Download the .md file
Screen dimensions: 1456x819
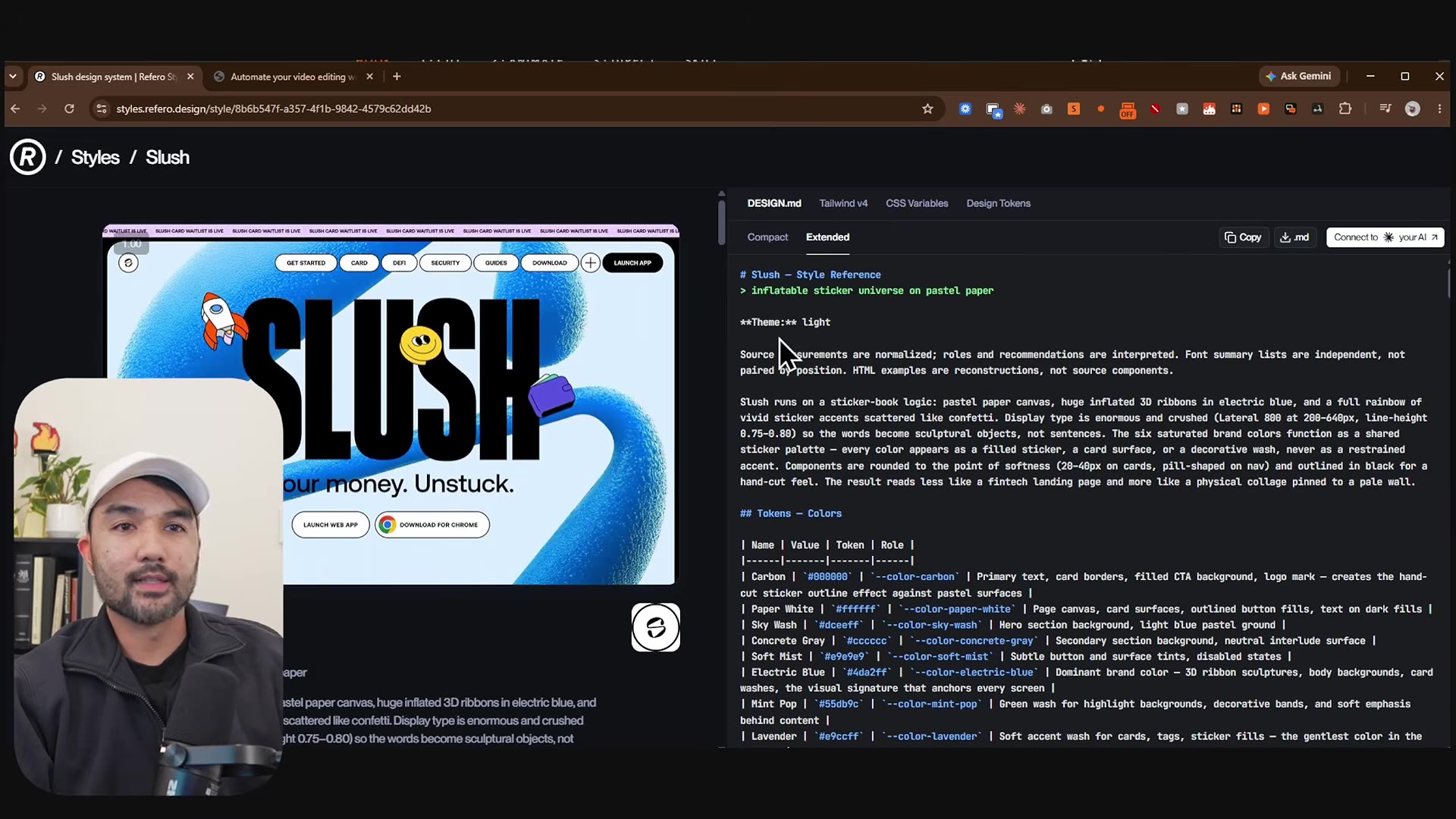(x=1294, y=237)
